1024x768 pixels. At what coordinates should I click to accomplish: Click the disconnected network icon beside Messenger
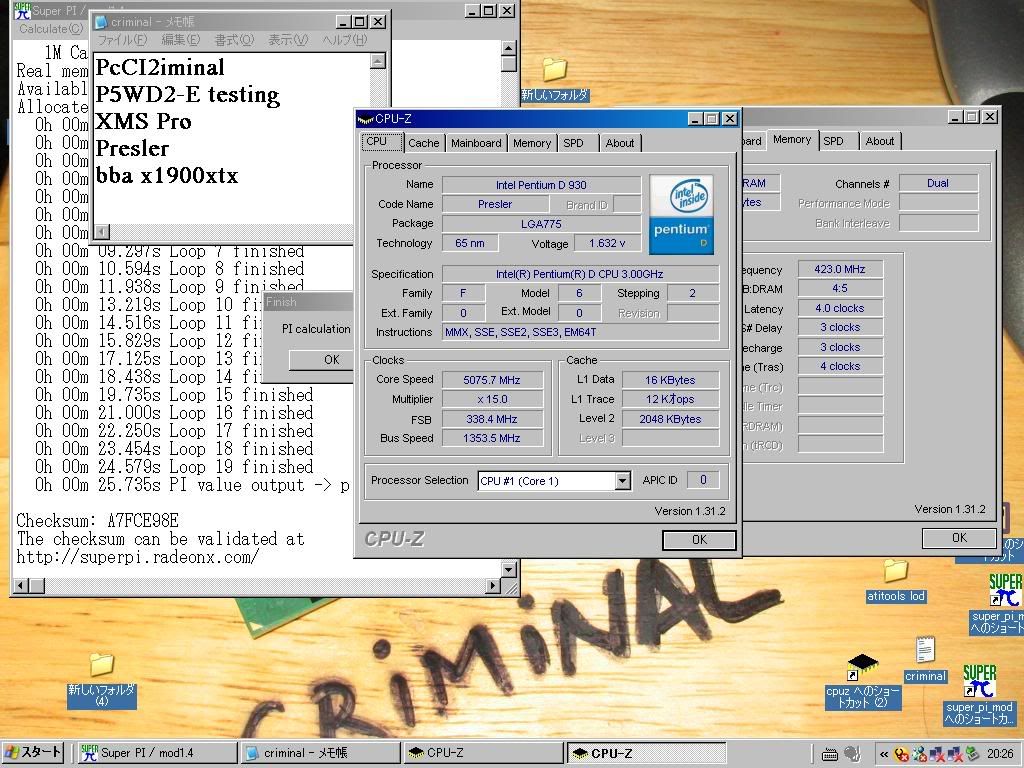click(937, 754)
